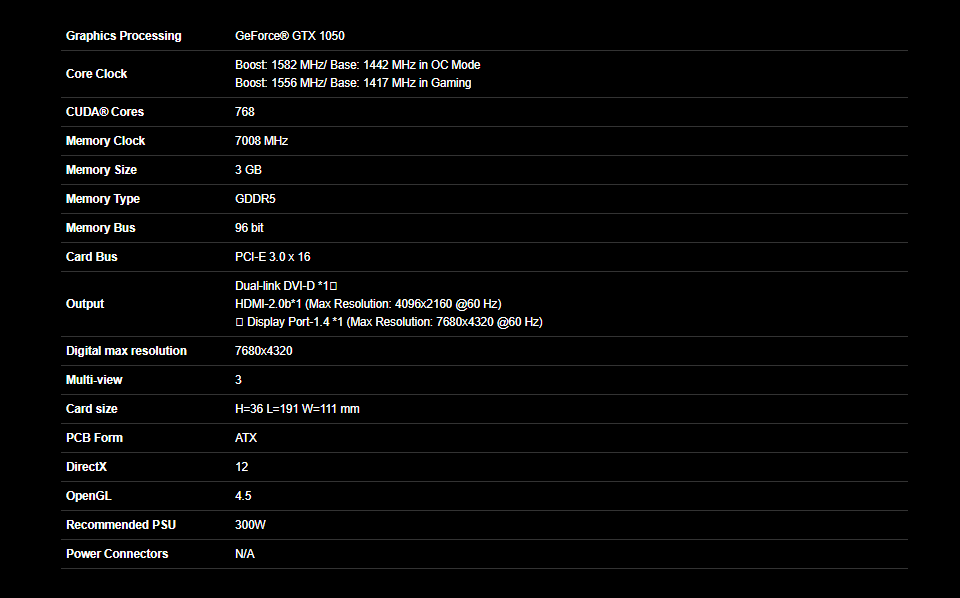Image resolution: width=960 pixels, height=598 pixels.
Task: Click the PCB Form ATX value
Action: (246, 438)
